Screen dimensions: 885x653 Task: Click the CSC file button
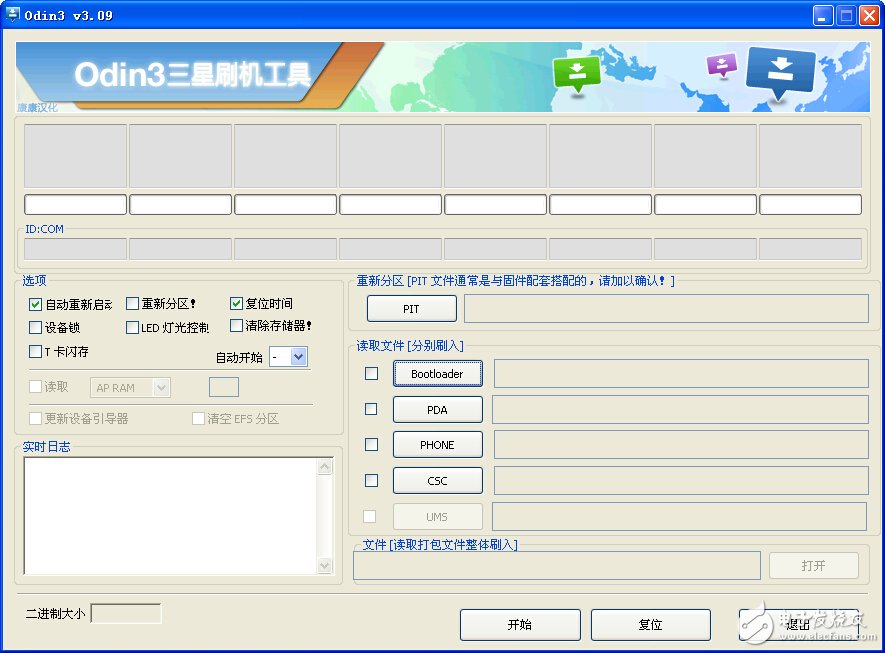pos(437,480)
